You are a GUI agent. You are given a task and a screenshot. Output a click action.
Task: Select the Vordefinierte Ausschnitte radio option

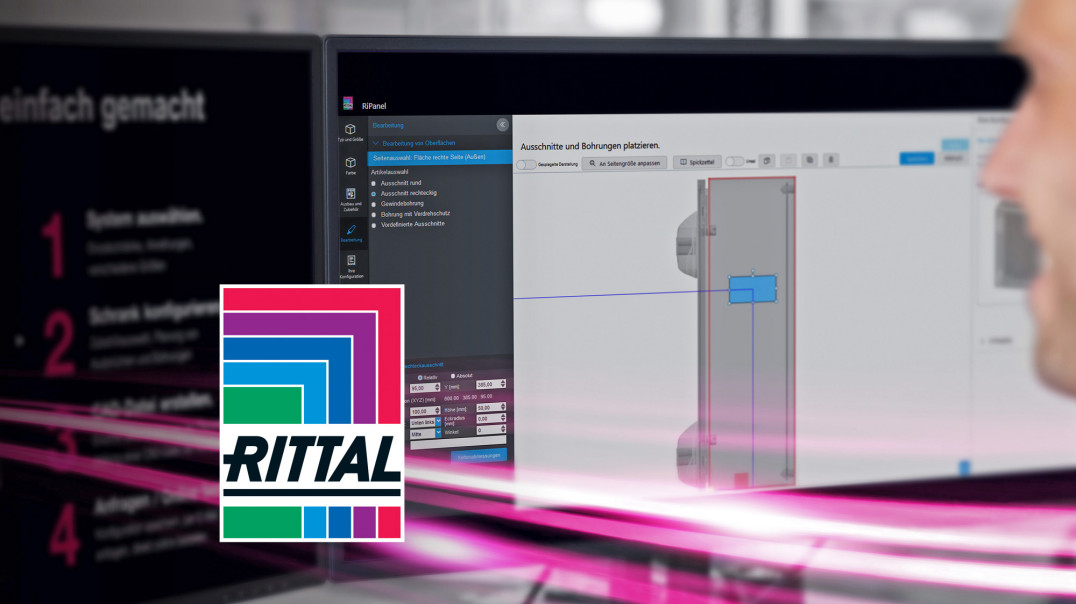(374, 225)
